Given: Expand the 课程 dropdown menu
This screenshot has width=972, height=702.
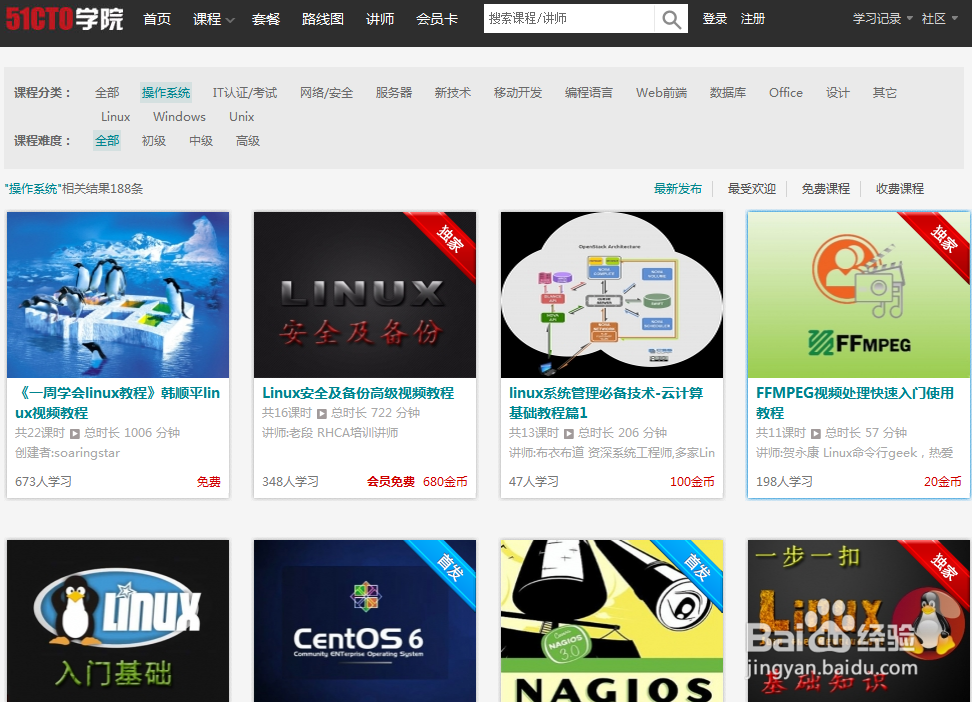Looking at the screenshot, I should pyautogui.click(x=213, y=19).
